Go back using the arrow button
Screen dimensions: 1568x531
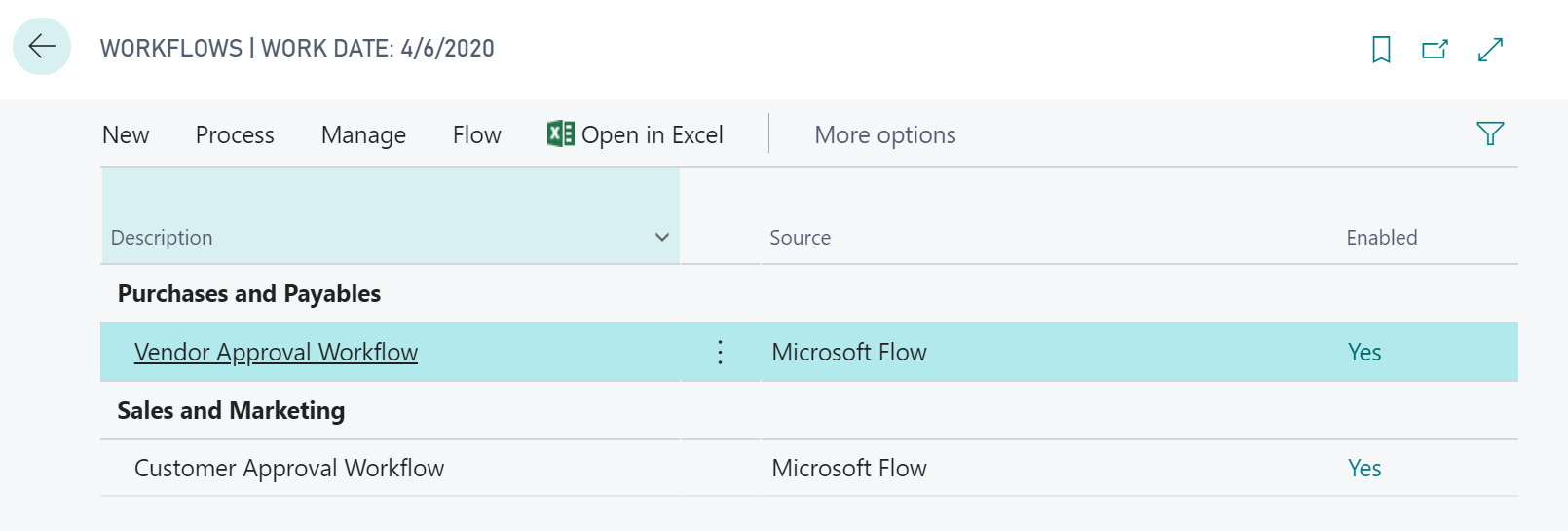(42, 46)
